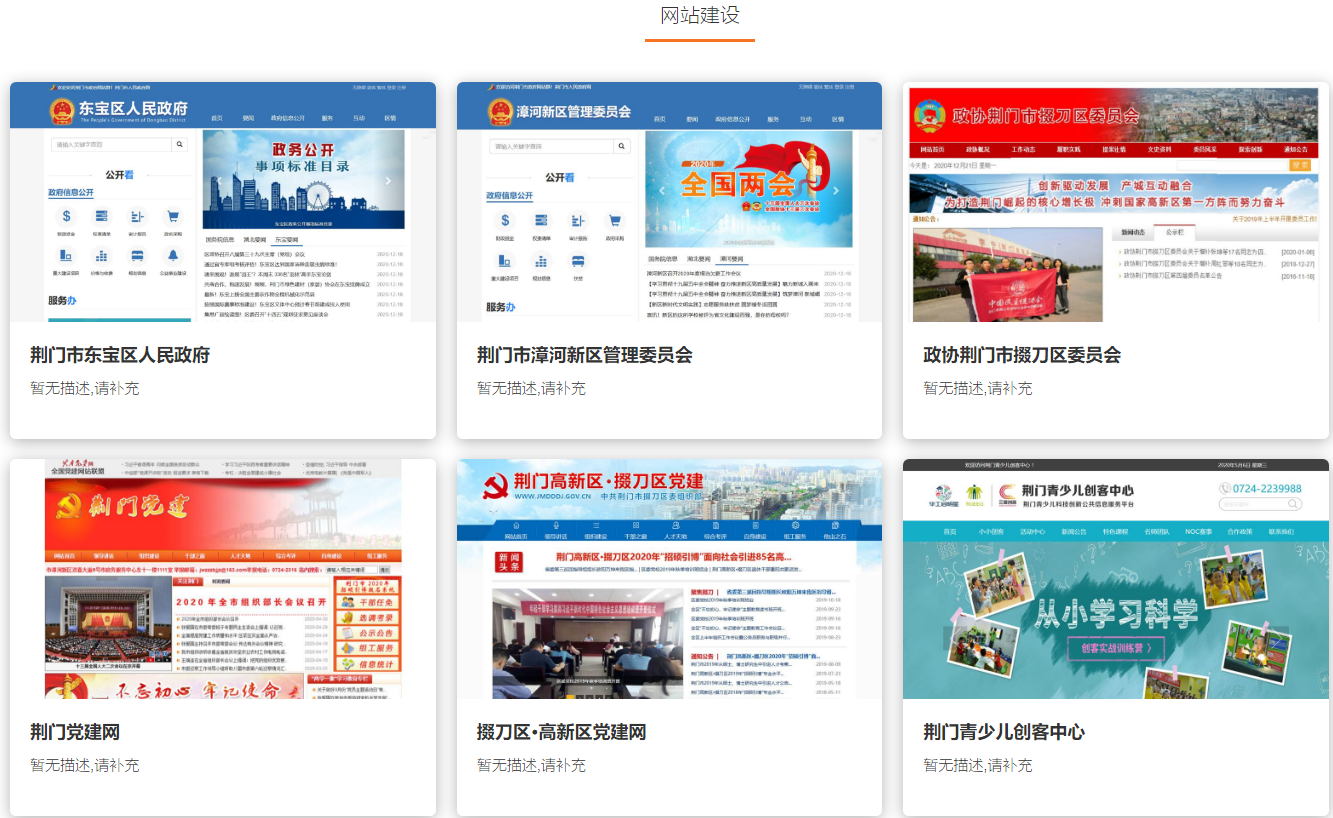Open the 荆门党建网 title link
The image size is (1333, 818).
75,732
